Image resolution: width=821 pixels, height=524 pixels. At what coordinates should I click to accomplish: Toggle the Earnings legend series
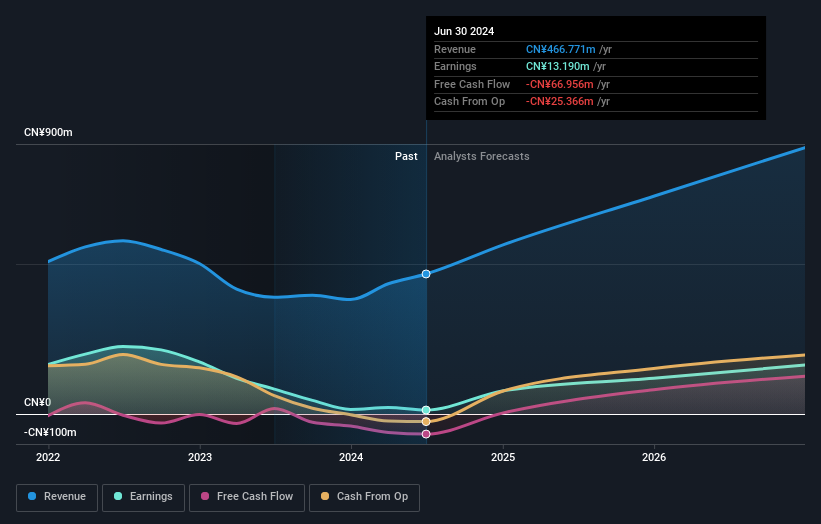(x=143, y=497)
